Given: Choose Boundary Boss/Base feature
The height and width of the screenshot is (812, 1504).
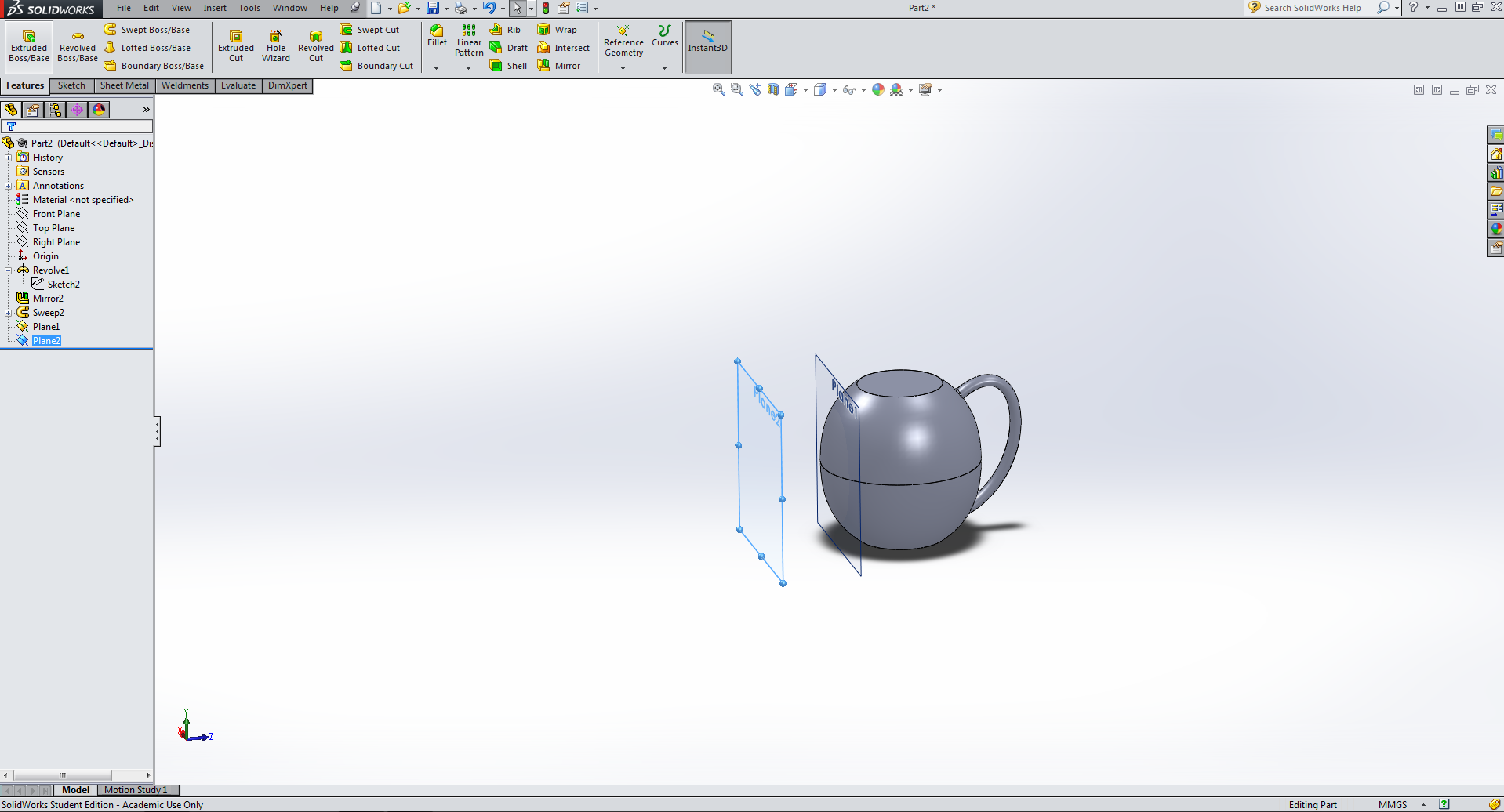Looking at the screenshot, I should [x=154, y=66].
